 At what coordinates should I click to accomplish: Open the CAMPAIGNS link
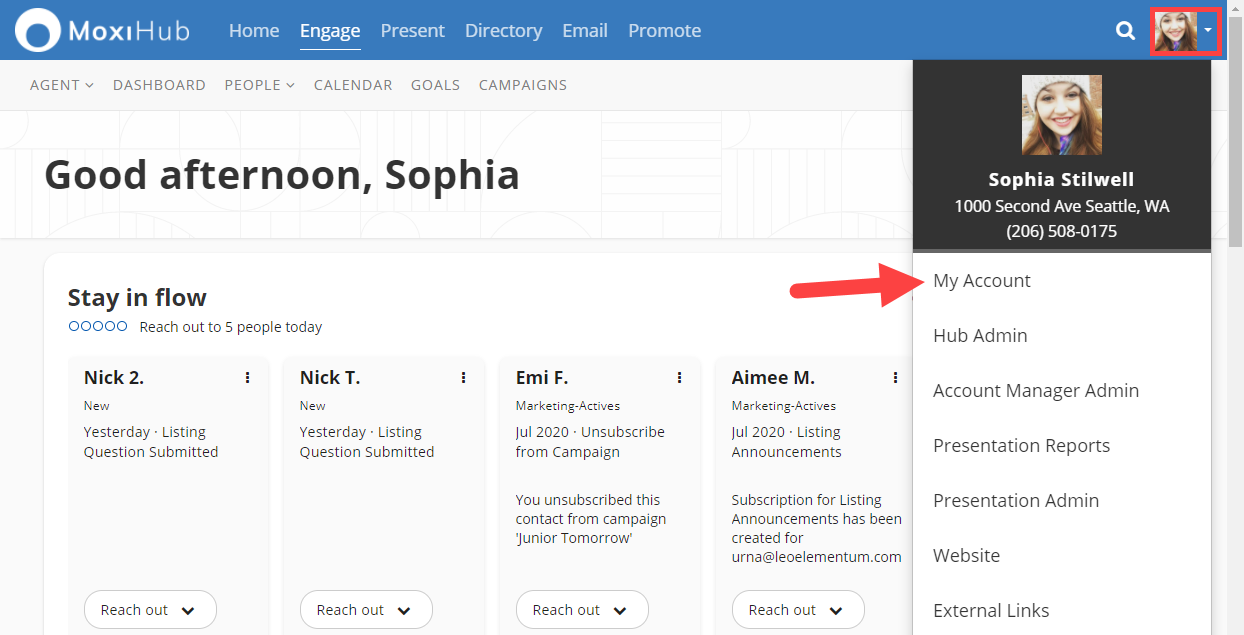522,85
